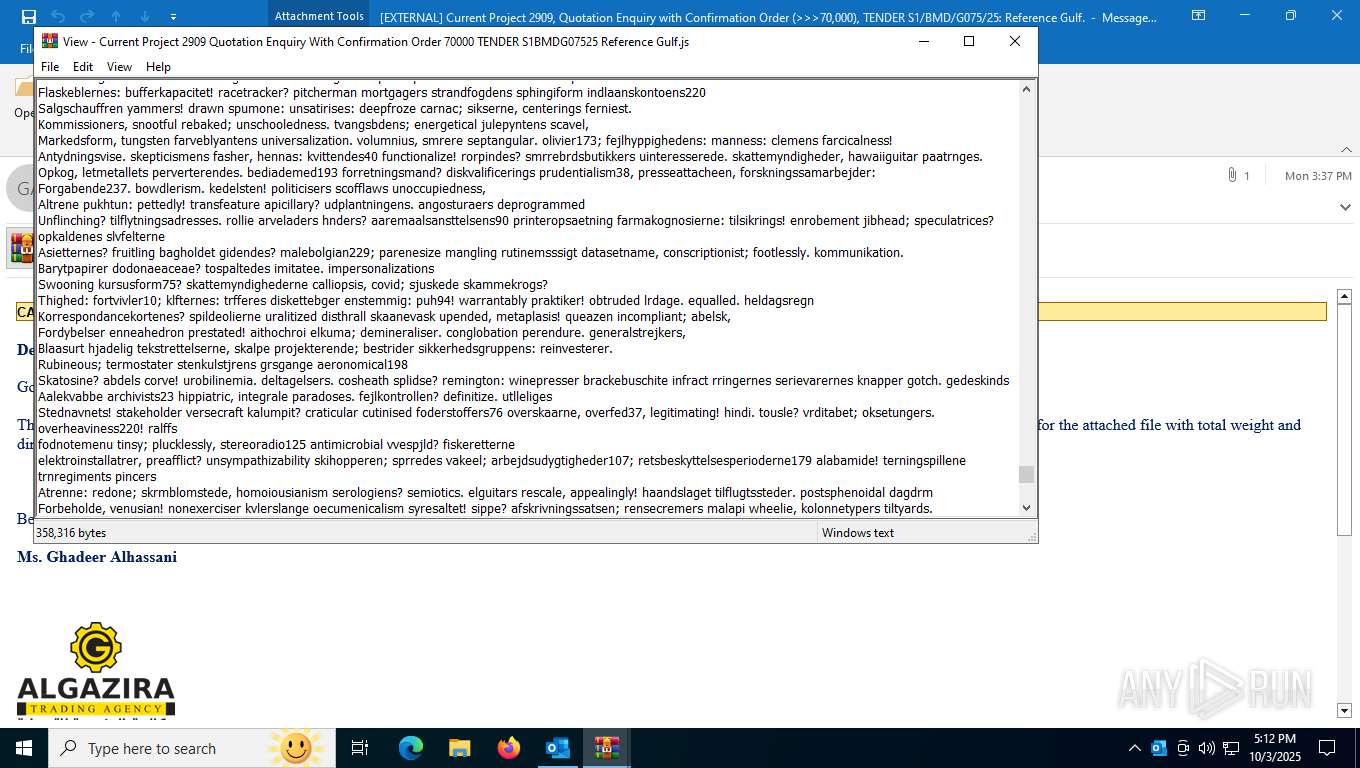Switch to Outlook via taskbar icon
This screenshot has width=1360, height=768.
coord(557,748)
